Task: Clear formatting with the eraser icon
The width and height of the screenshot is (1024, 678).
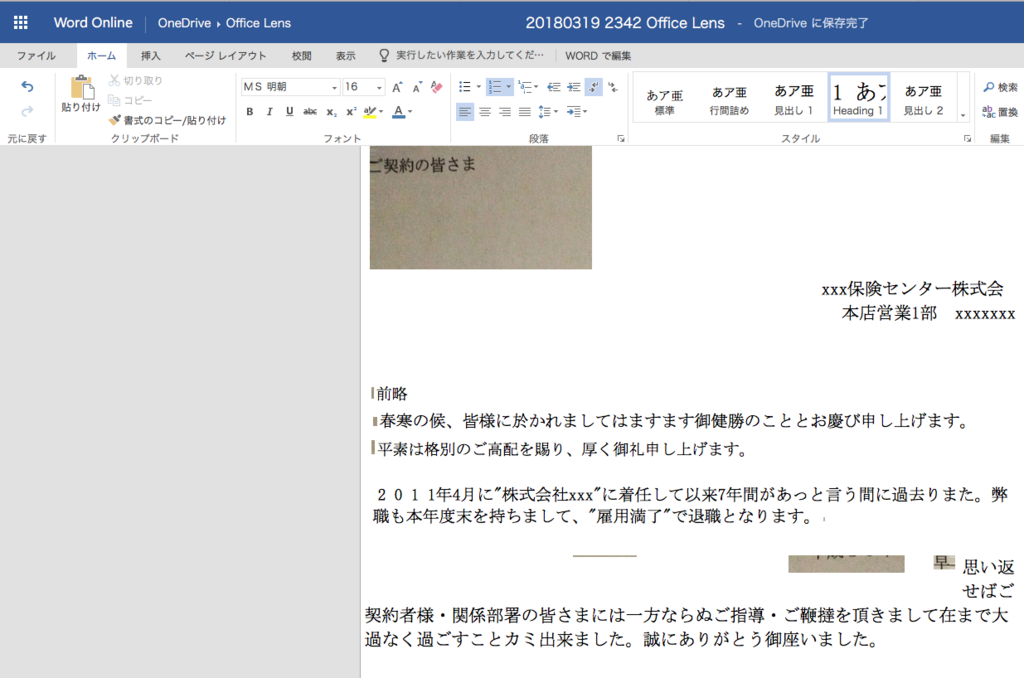Action: [x=437, y=87]
